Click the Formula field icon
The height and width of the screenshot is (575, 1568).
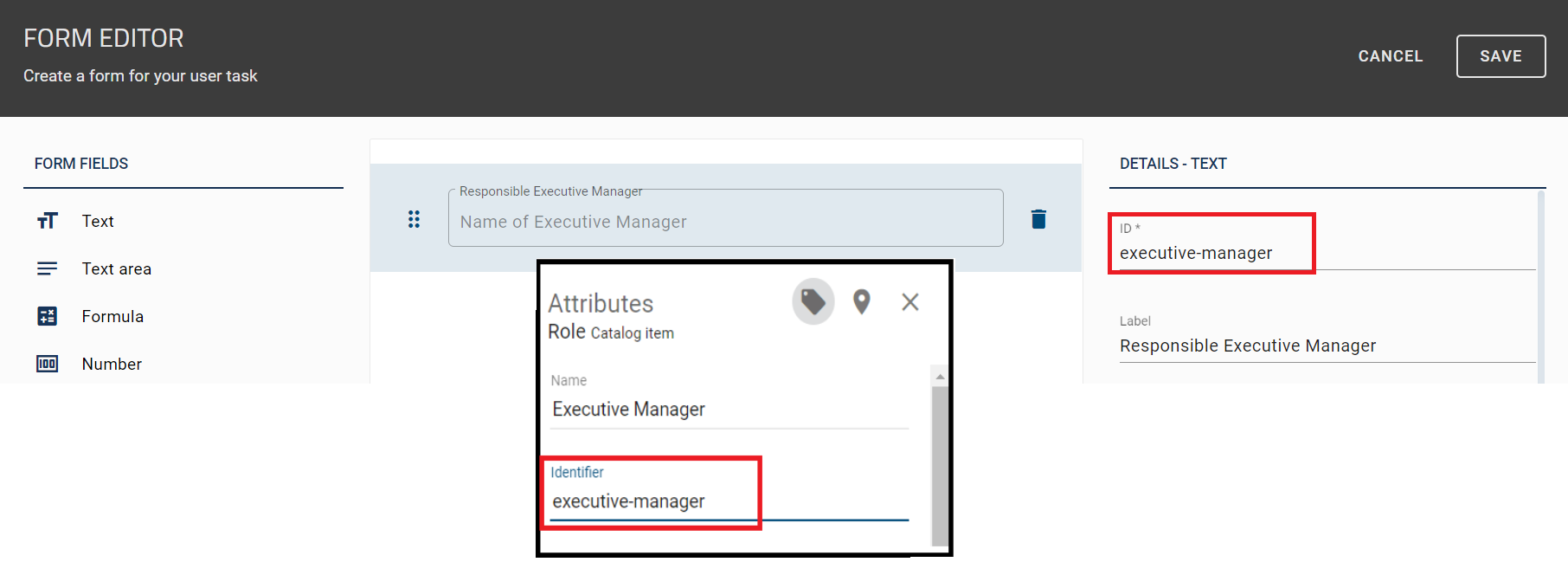tap(48, 316)
